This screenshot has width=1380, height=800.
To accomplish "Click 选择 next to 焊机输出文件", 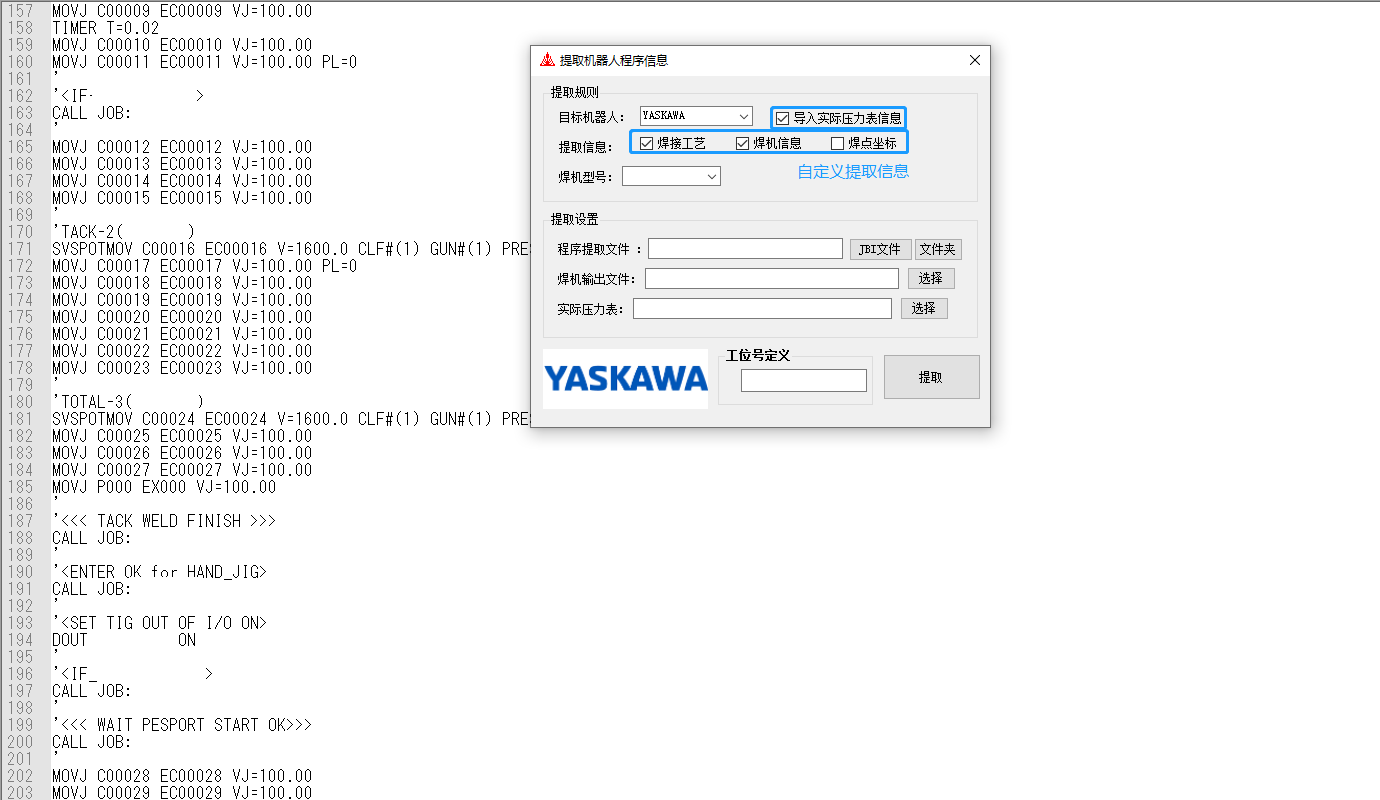I will pos(931,278).
